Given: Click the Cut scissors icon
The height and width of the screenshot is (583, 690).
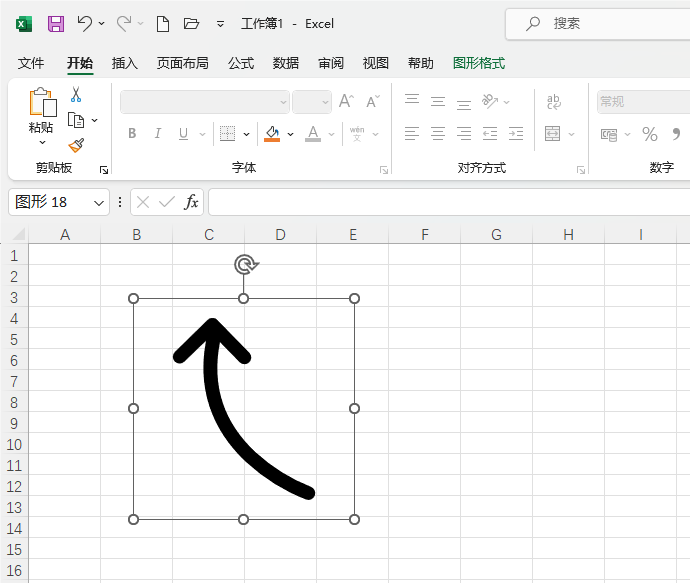Looking at the screenshot, I should (x=76, y=95).
